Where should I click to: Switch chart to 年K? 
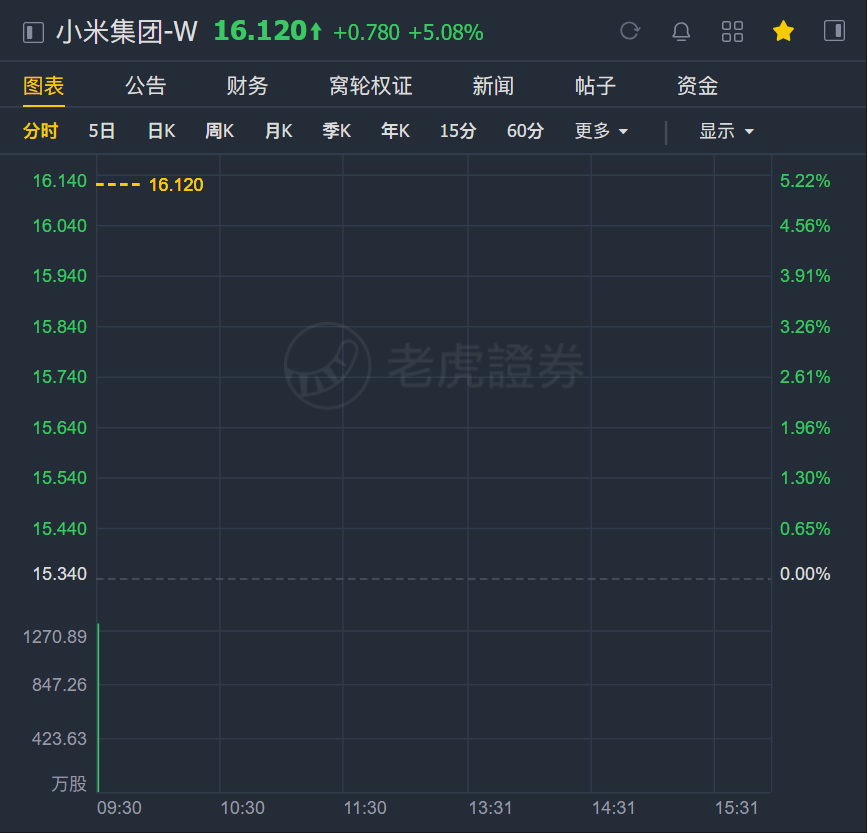tap(395, 131)
